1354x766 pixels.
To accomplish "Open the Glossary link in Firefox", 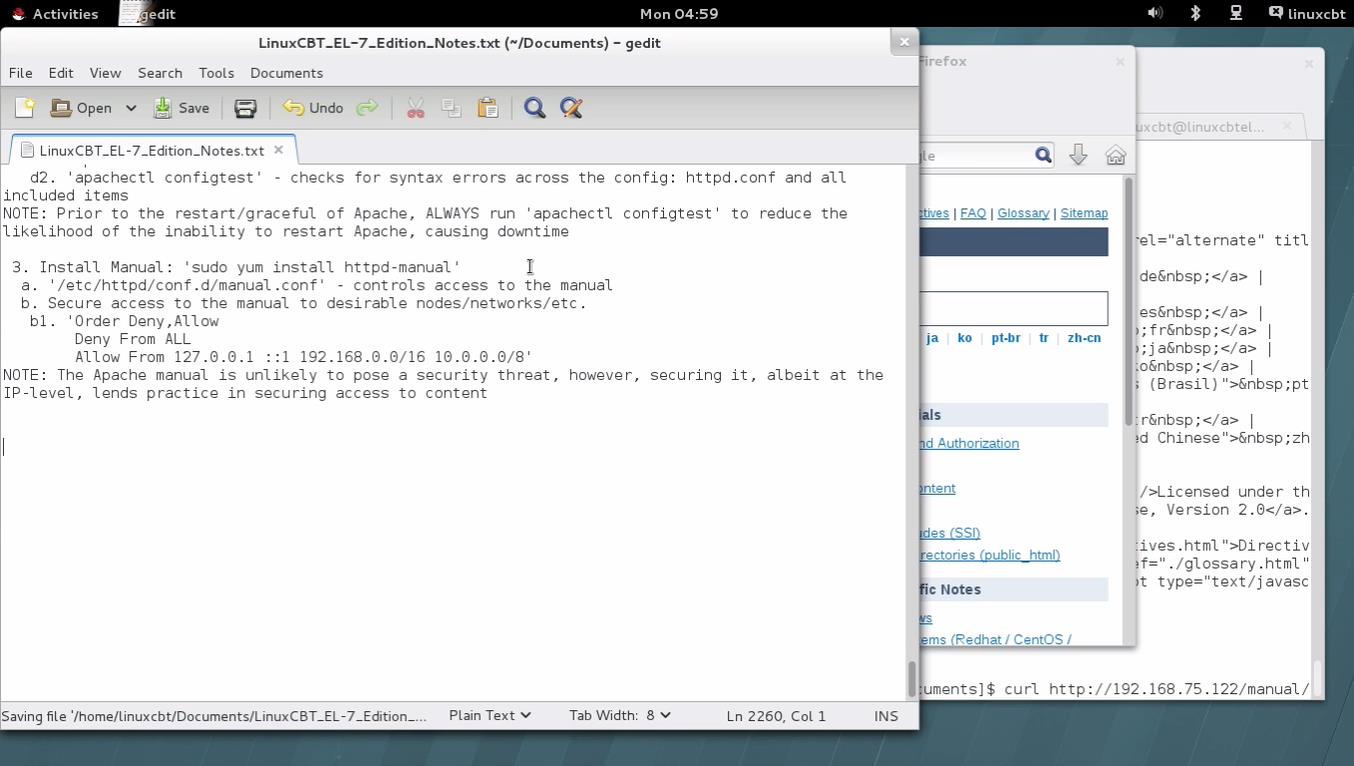I will (x=1023, y=213).
